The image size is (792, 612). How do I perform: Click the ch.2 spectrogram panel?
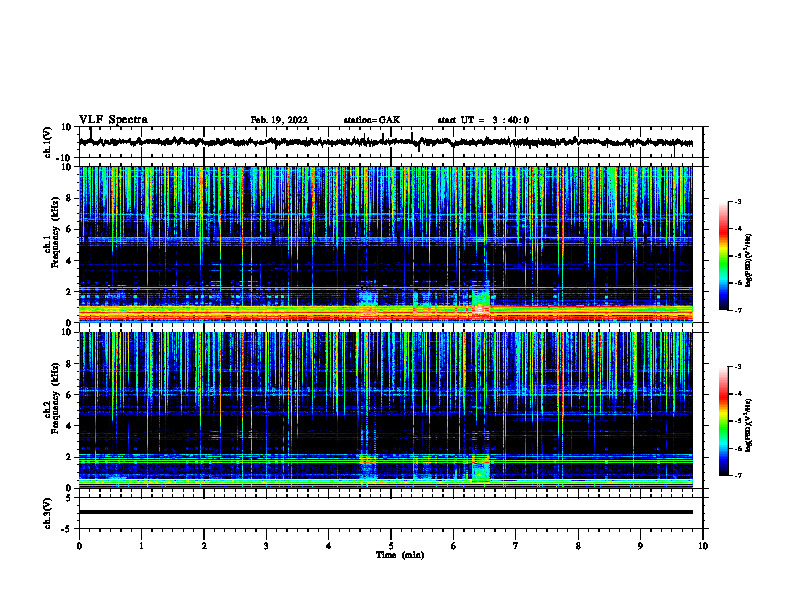(x=386, y=410)
